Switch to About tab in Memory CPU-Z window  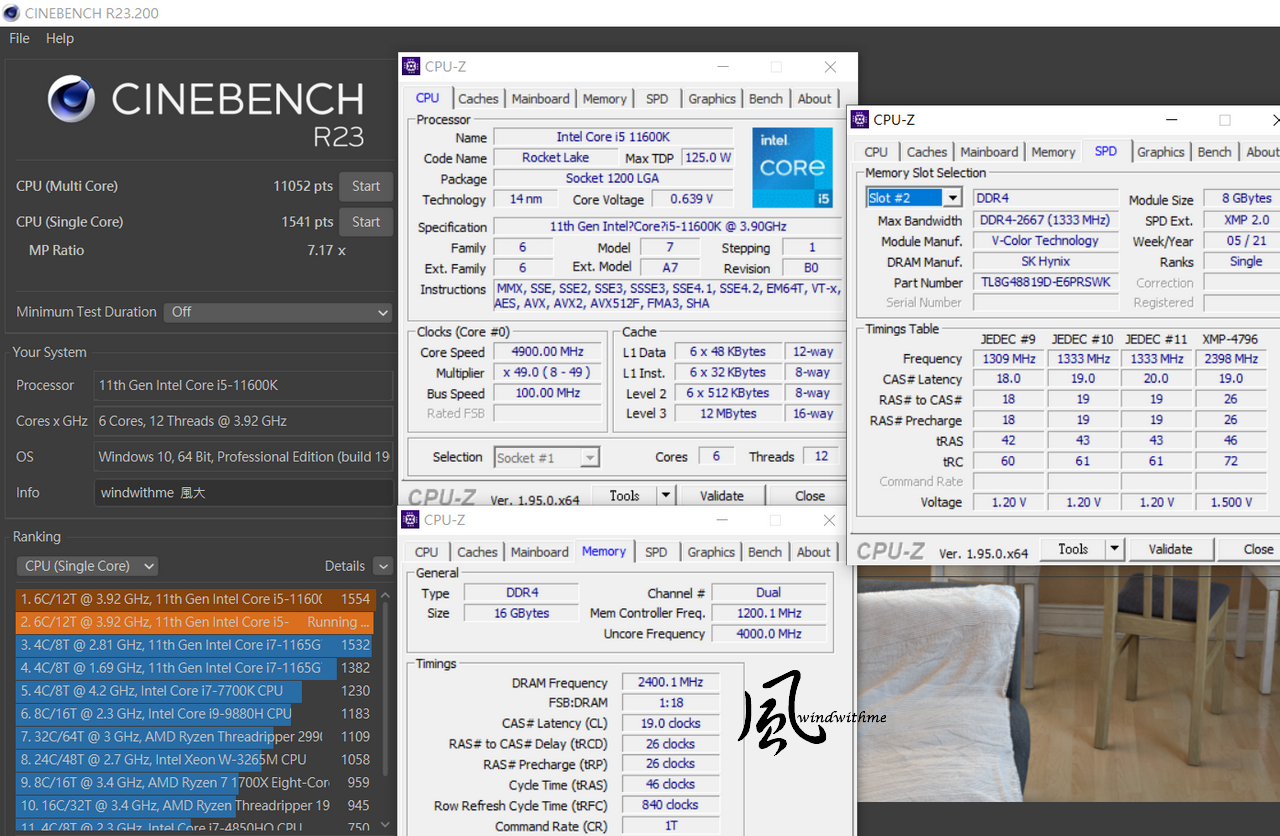(x=813, y=552)
